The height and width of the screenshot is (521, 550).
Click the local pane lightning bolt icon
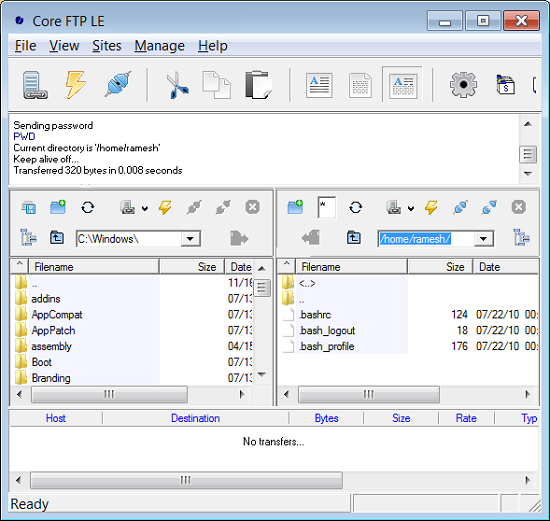(x=165, y=207)
